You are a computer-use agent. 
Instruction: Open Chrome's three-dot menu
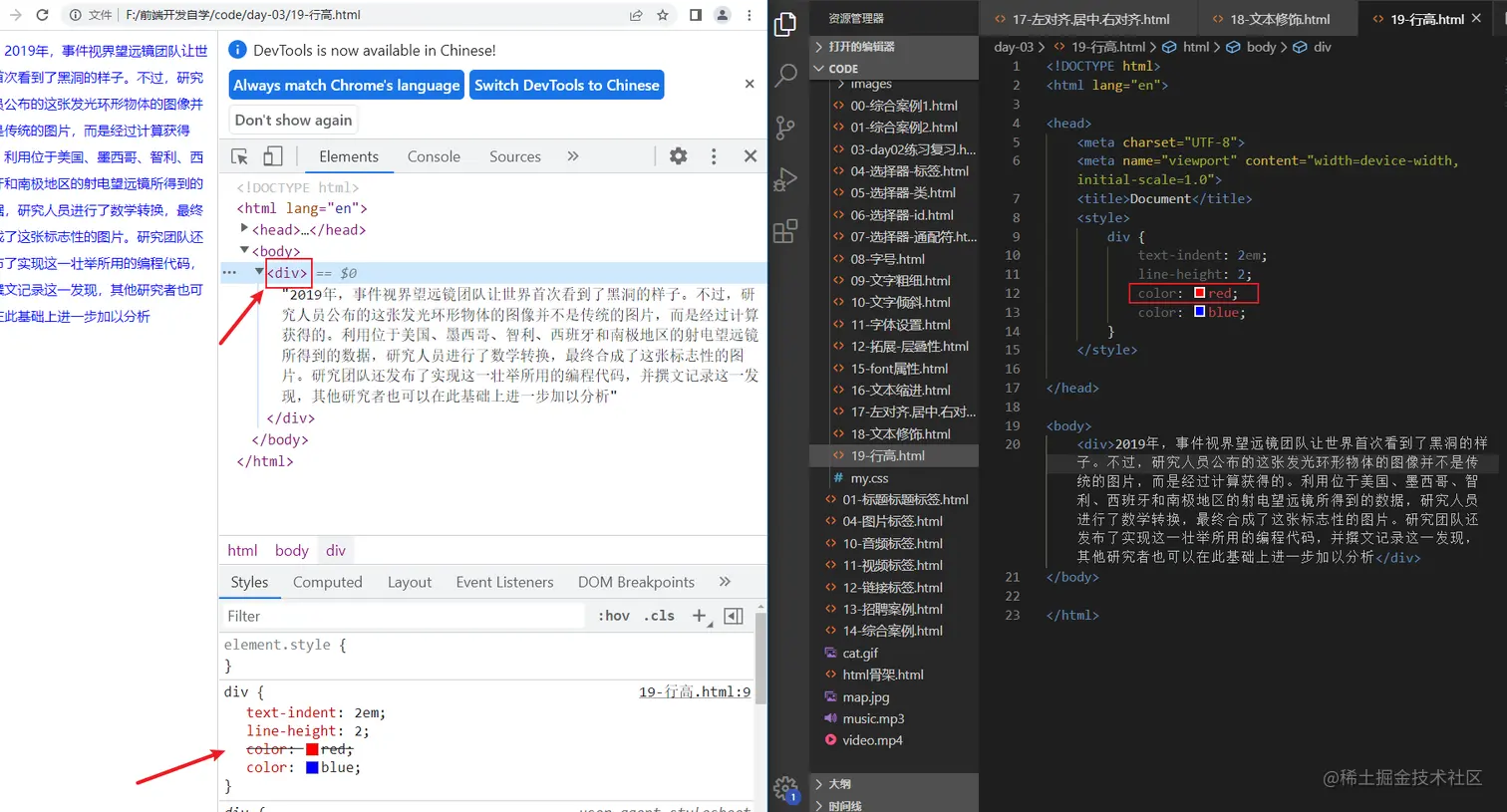750,15
